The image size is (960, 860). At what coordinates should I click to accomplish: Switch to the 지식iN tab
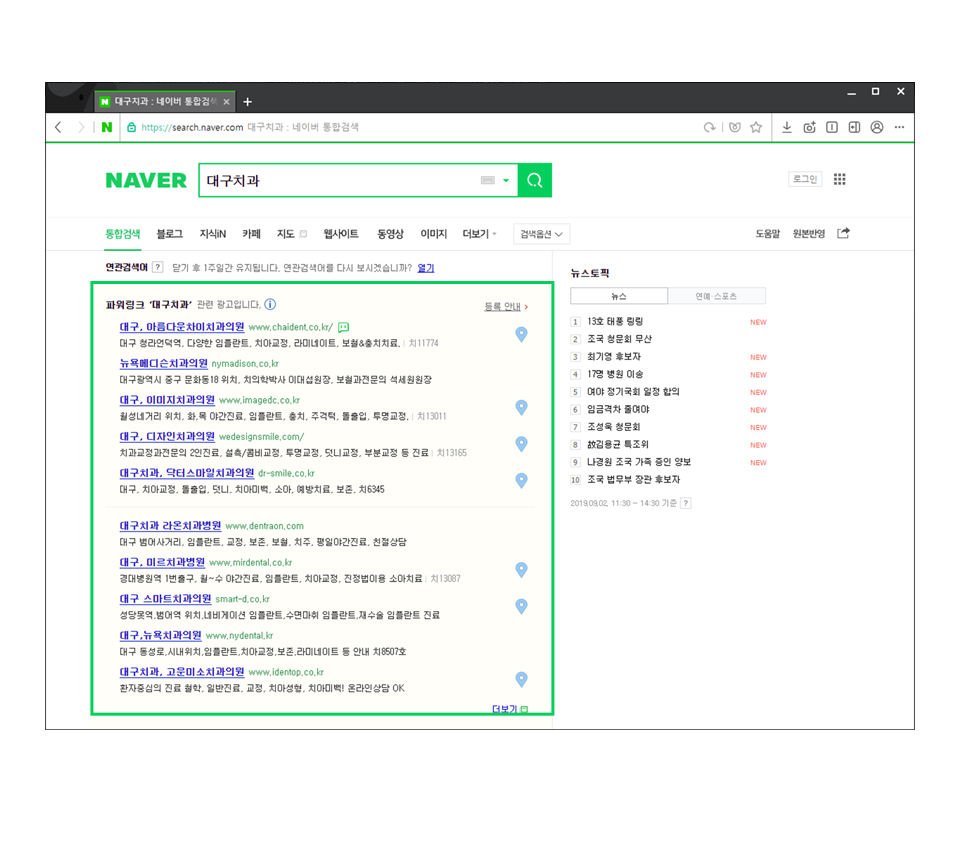tap(212, 234)
